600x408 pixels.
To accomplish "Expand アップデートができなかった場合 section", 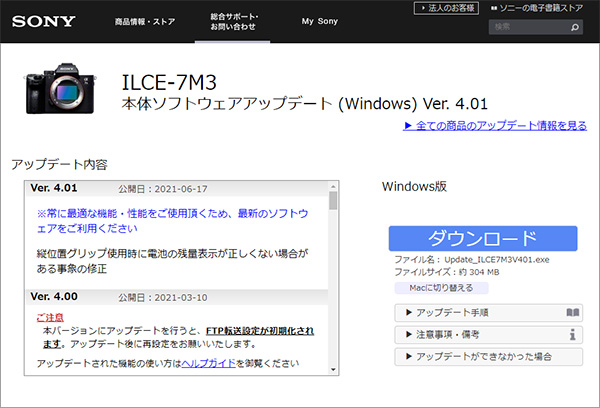I will coord(489,357).
